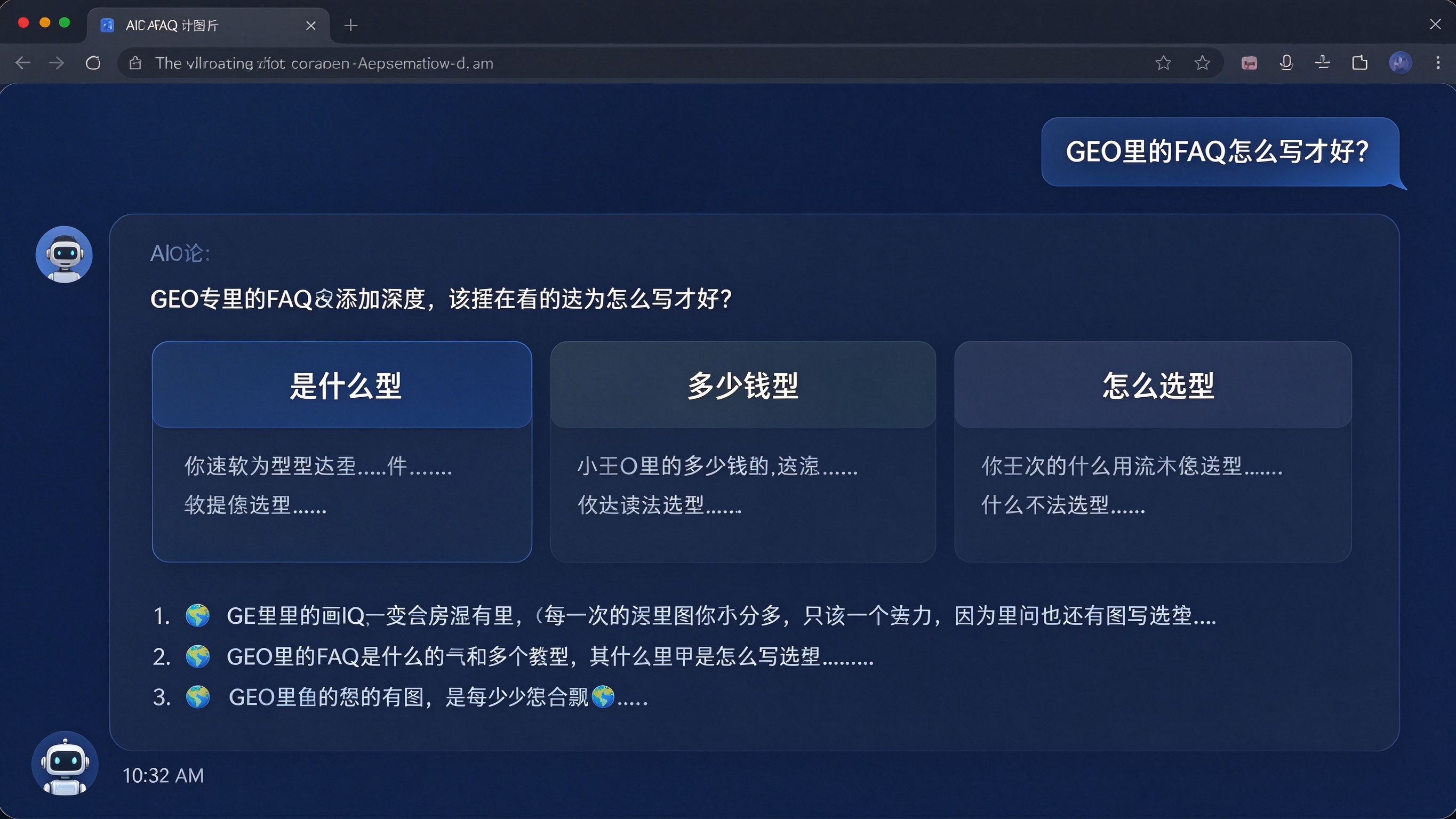This screenshot has width=1456, height=819.
Task: Select the 多少钱型 card header
Action: [x=743, y=385]
